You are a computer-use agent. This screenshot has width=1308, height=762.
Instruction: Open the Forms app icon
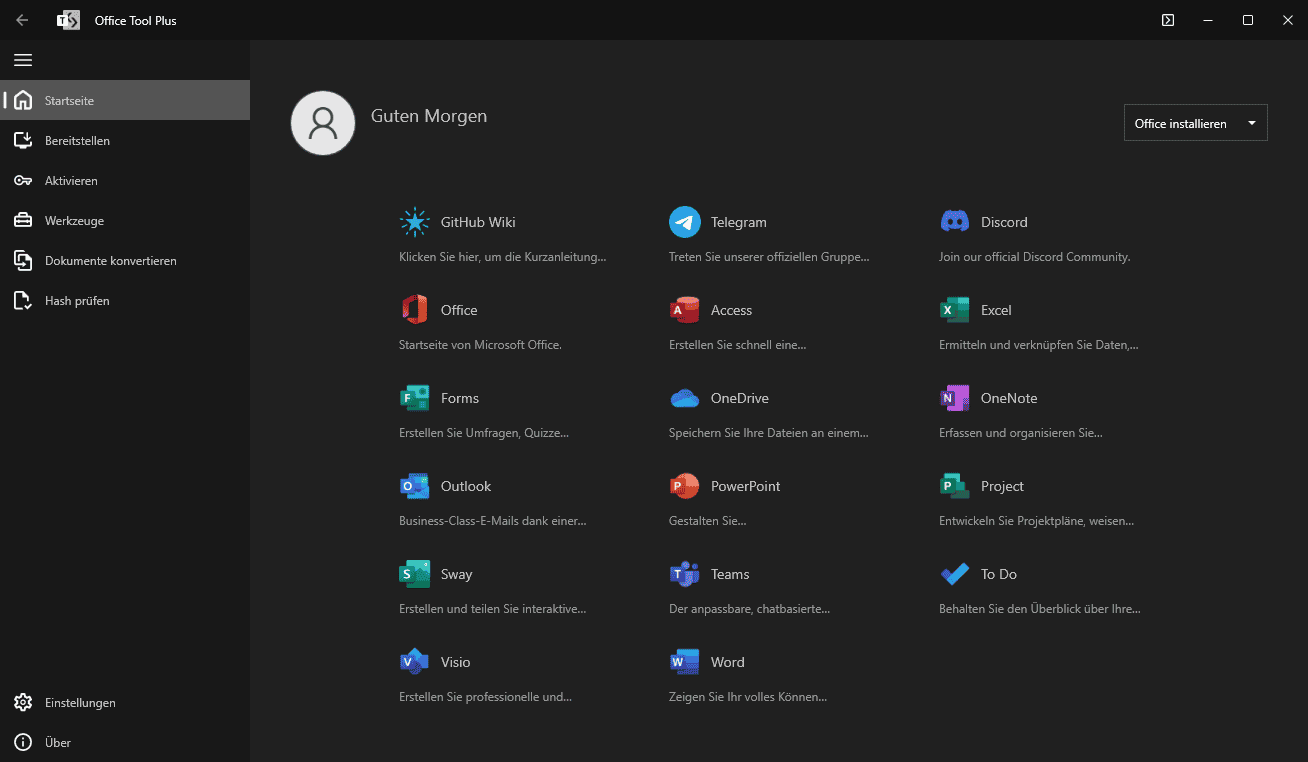[414, 398]
